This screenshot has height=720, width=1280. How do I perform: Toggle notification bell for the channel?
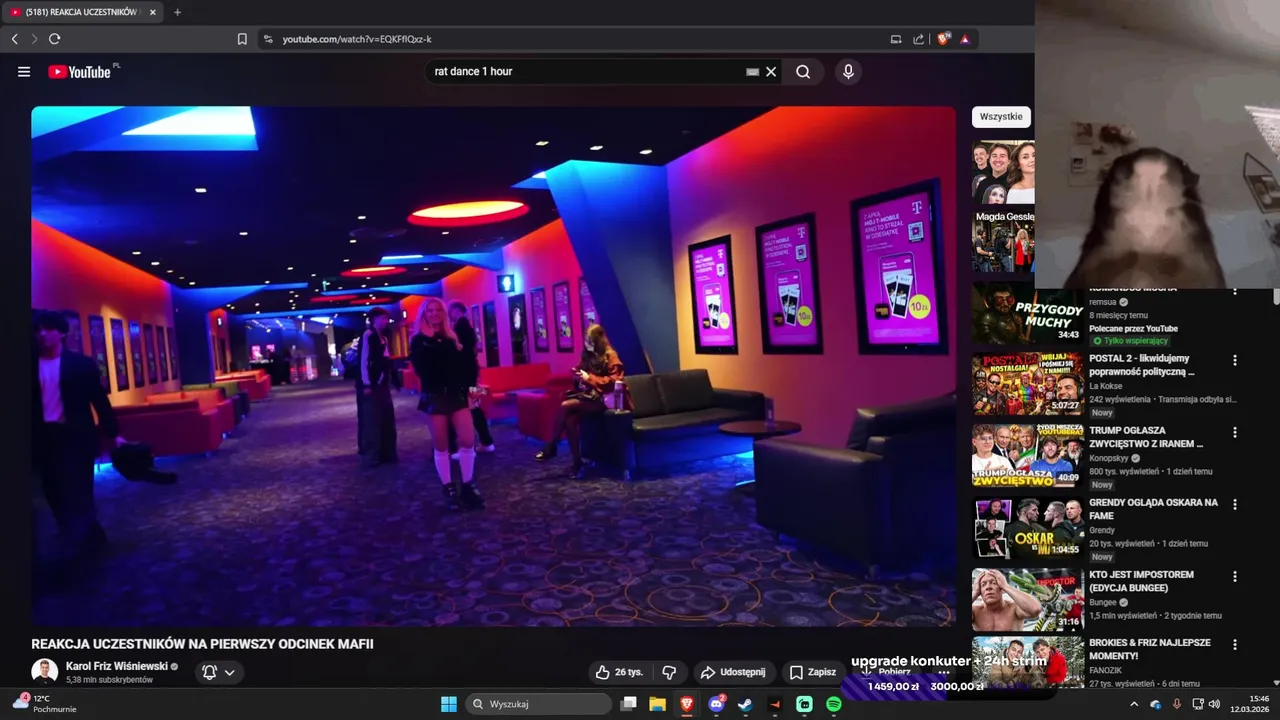pyautogui.click(x=209, y=672)
